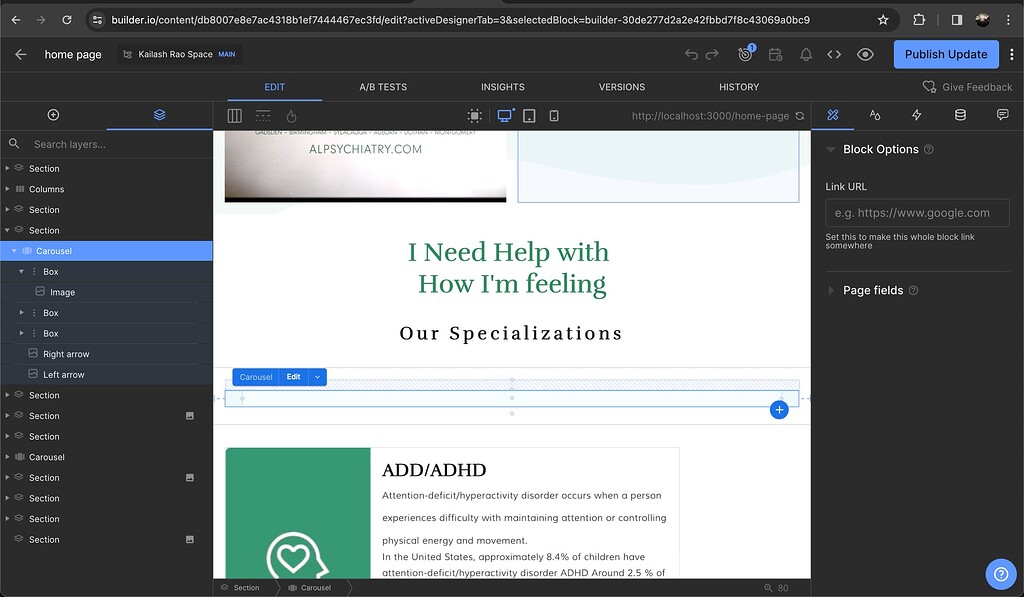The height and width of the screenshot is (597, 1024).
Task: Click the Publish Update button
Action: pos(946,54)
